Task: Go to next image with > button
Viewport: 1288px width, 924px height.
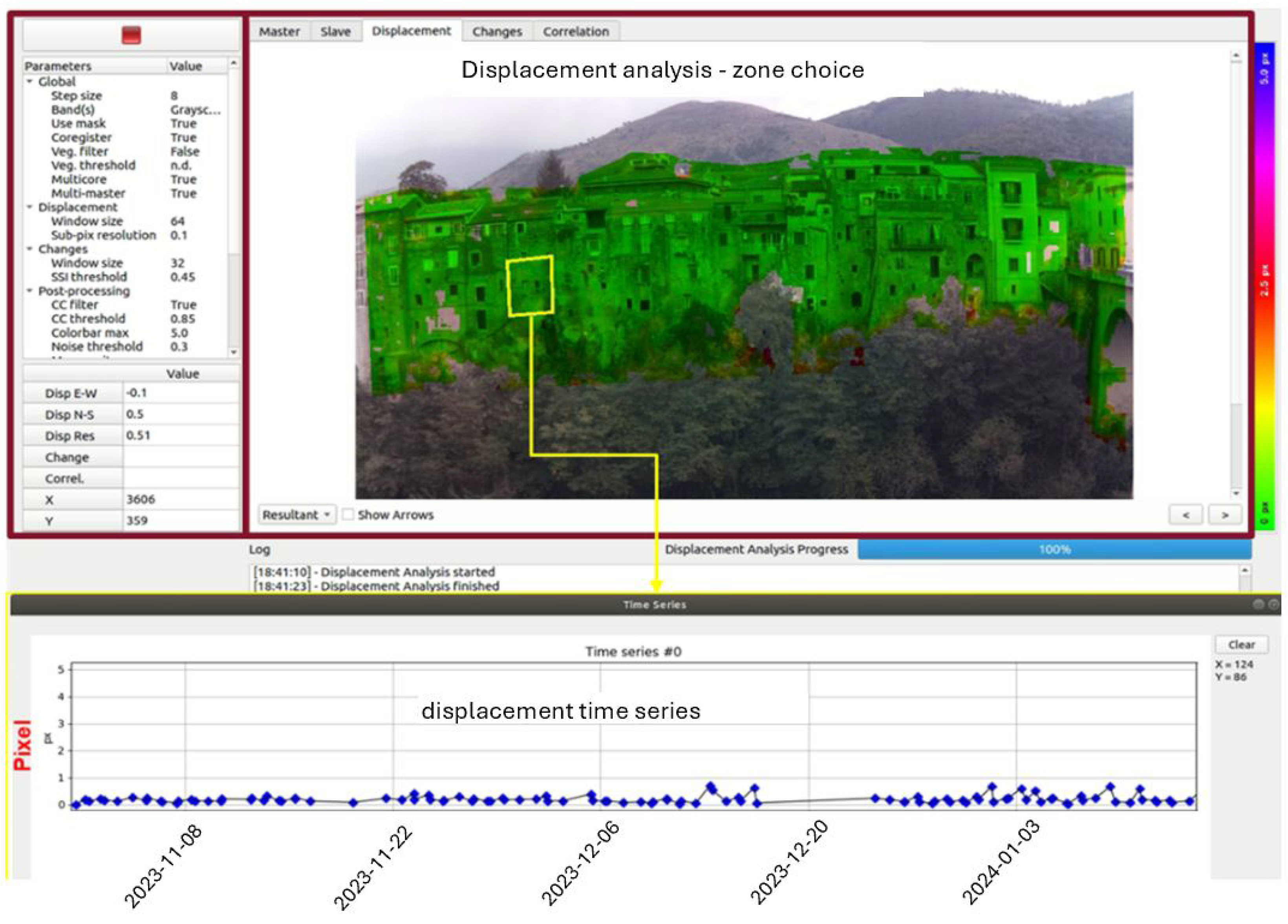Action: pos(1225,514)
